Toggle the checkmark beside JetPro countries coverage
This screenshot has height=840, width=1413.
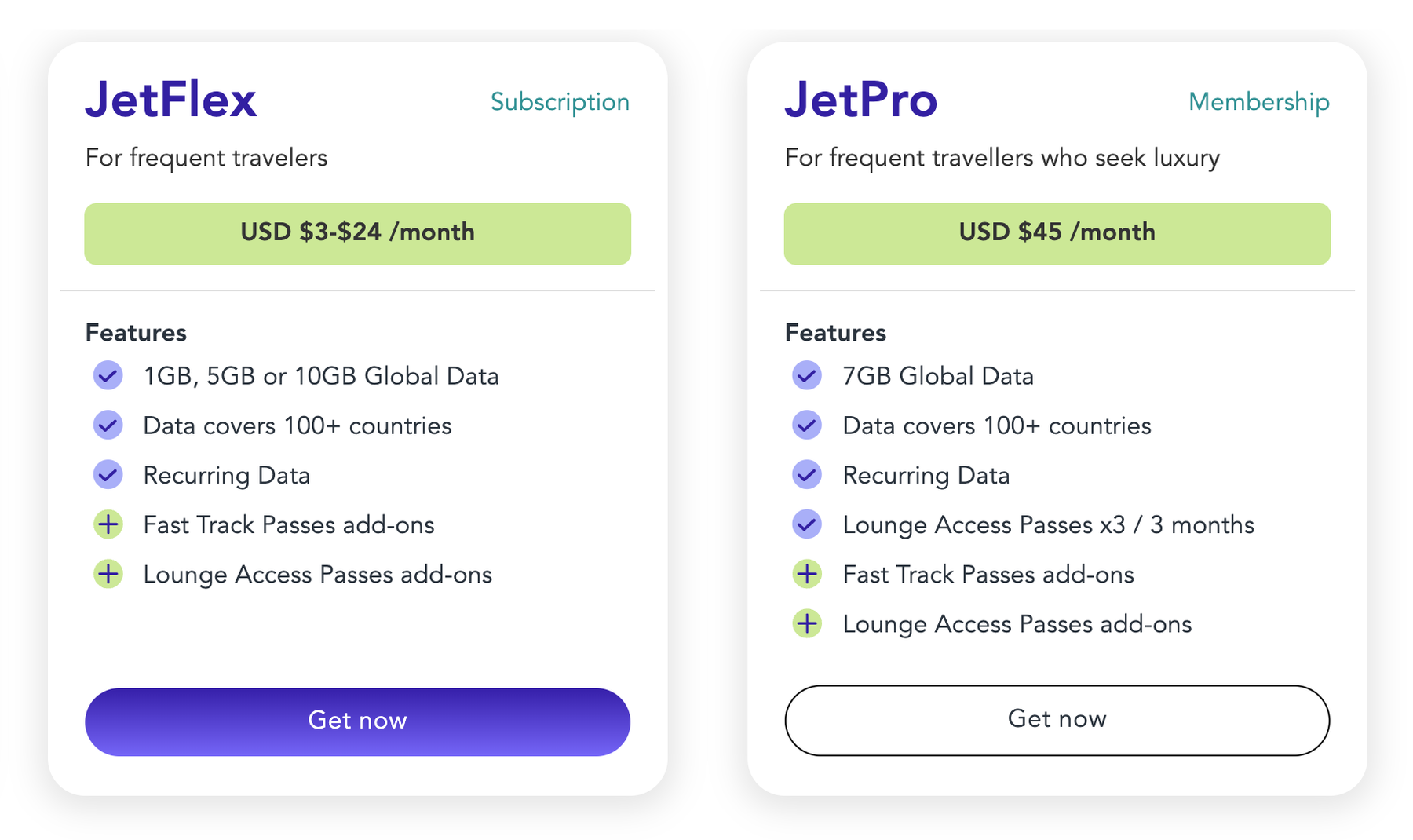pos(806,425)
